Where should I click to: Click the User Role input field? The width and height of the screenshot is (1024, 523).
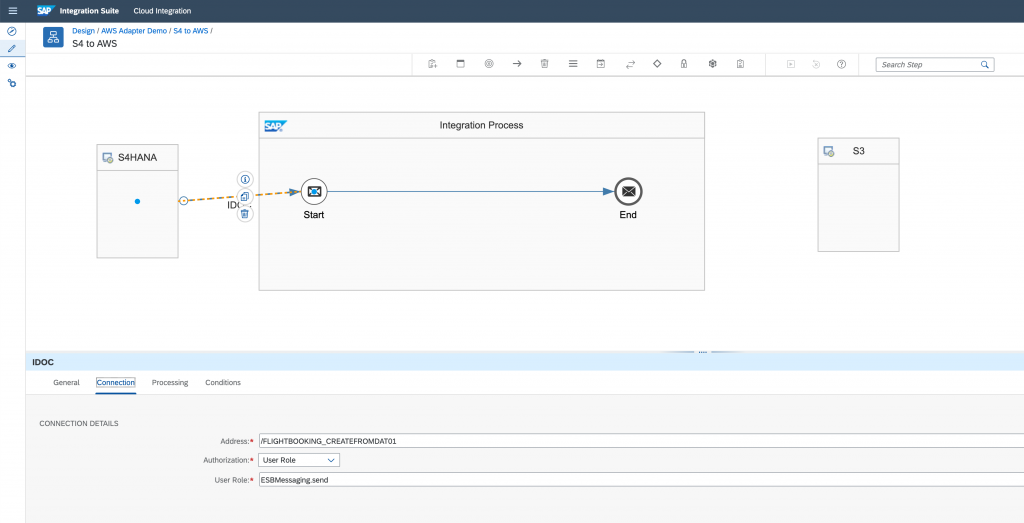[x=641, y=480]
